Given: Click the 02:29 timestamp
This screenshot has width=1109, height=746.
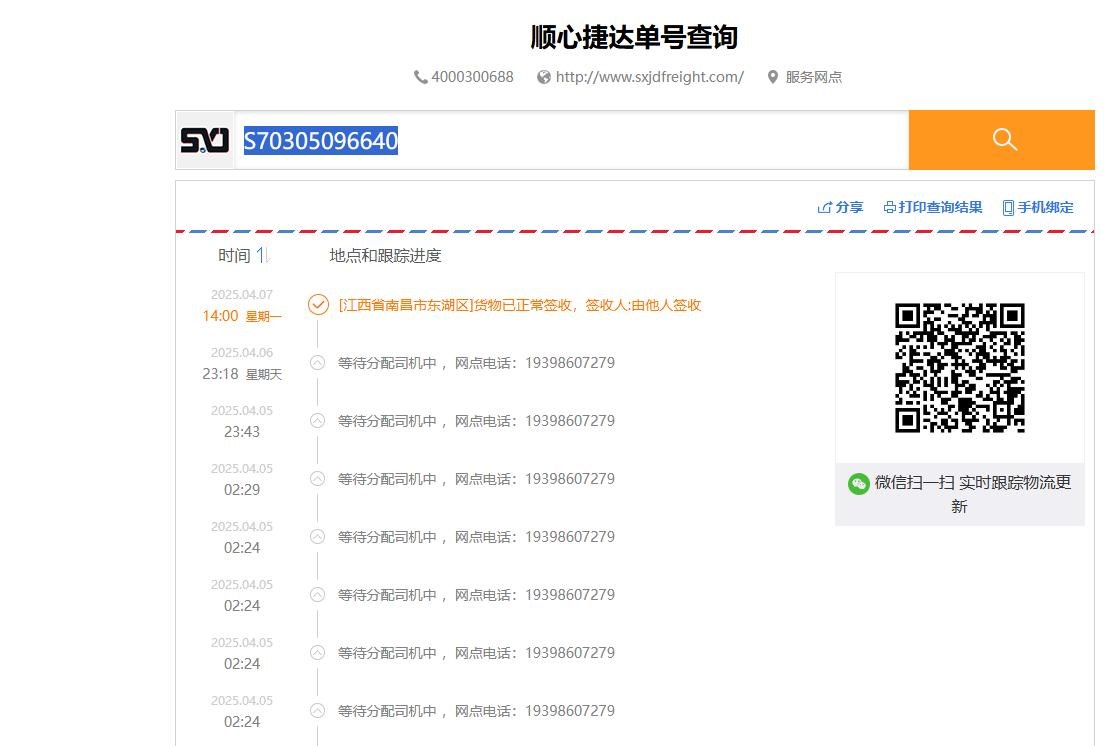Looking at the screenshot, I should [x=242, y=490].
